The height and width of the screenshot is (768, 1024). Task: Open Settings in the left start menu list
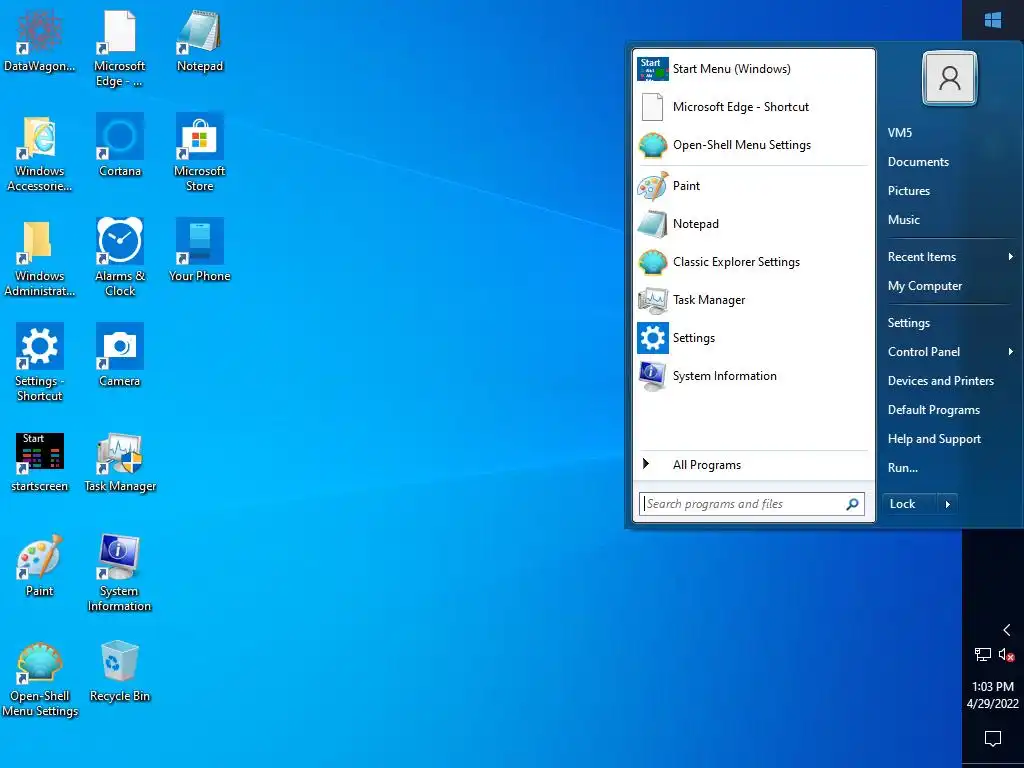[754, 338]
